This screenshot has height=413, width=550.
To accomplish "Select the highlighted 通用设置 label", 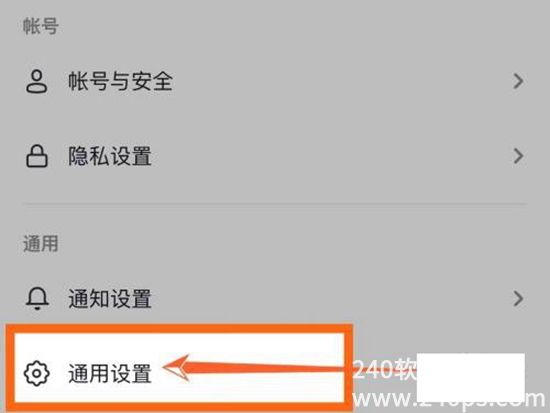I will (x=110, y=373).
